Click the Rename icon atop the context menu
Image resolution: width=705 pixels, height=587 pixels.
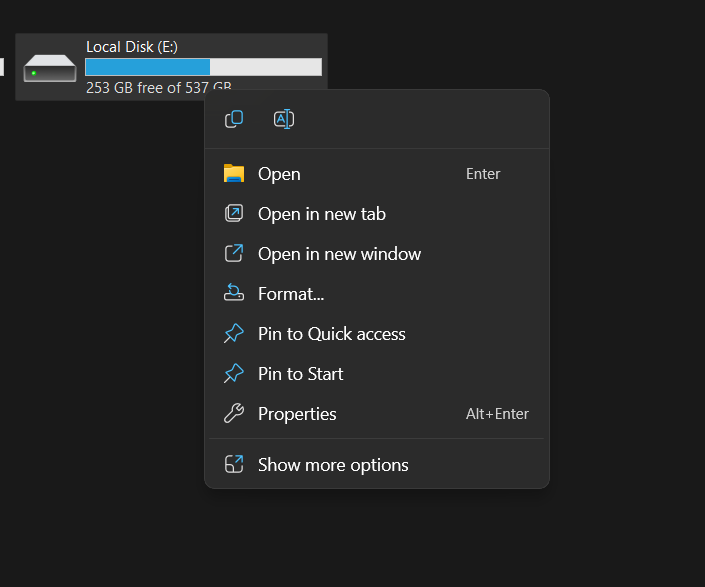click(283, 119)
